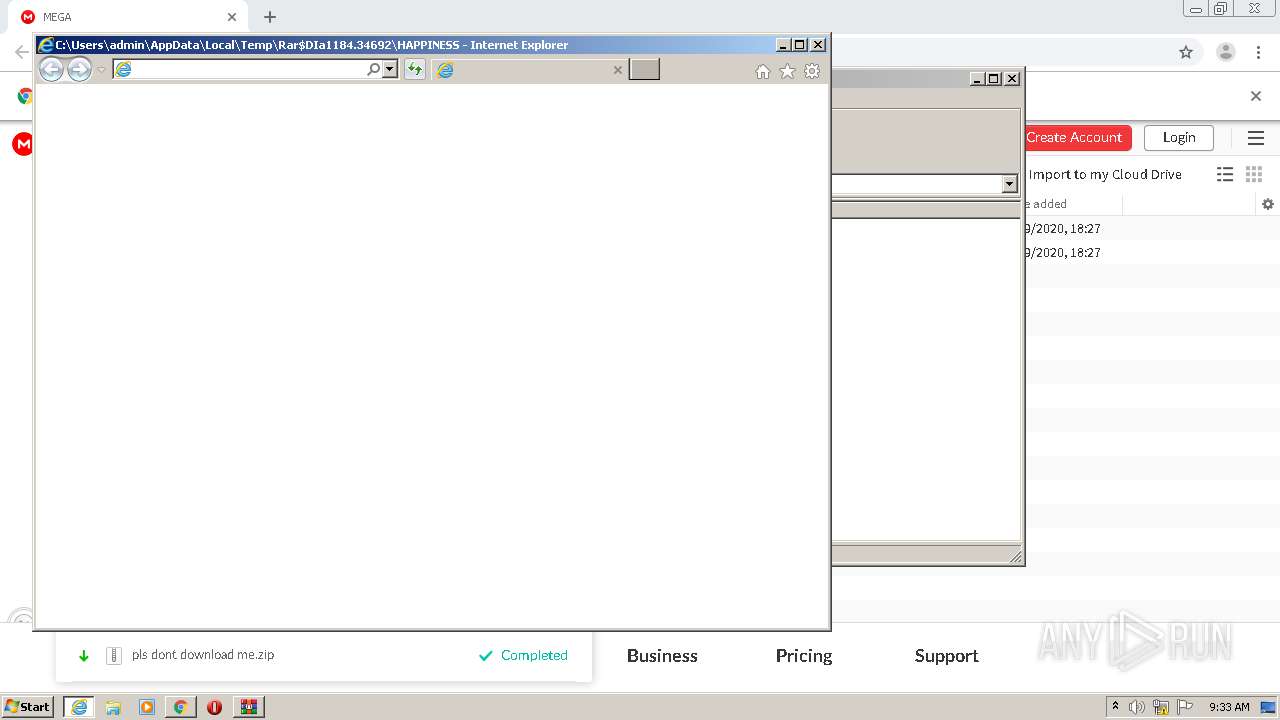Open a new tab in Internet Explorer
This screenshot has height=720, width=1280.
coord(644,69)
